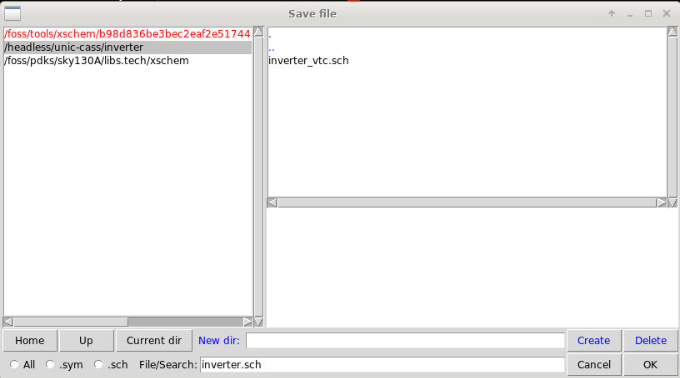Click the Delete button
This screenshot has height=378, width=680.
651,340
